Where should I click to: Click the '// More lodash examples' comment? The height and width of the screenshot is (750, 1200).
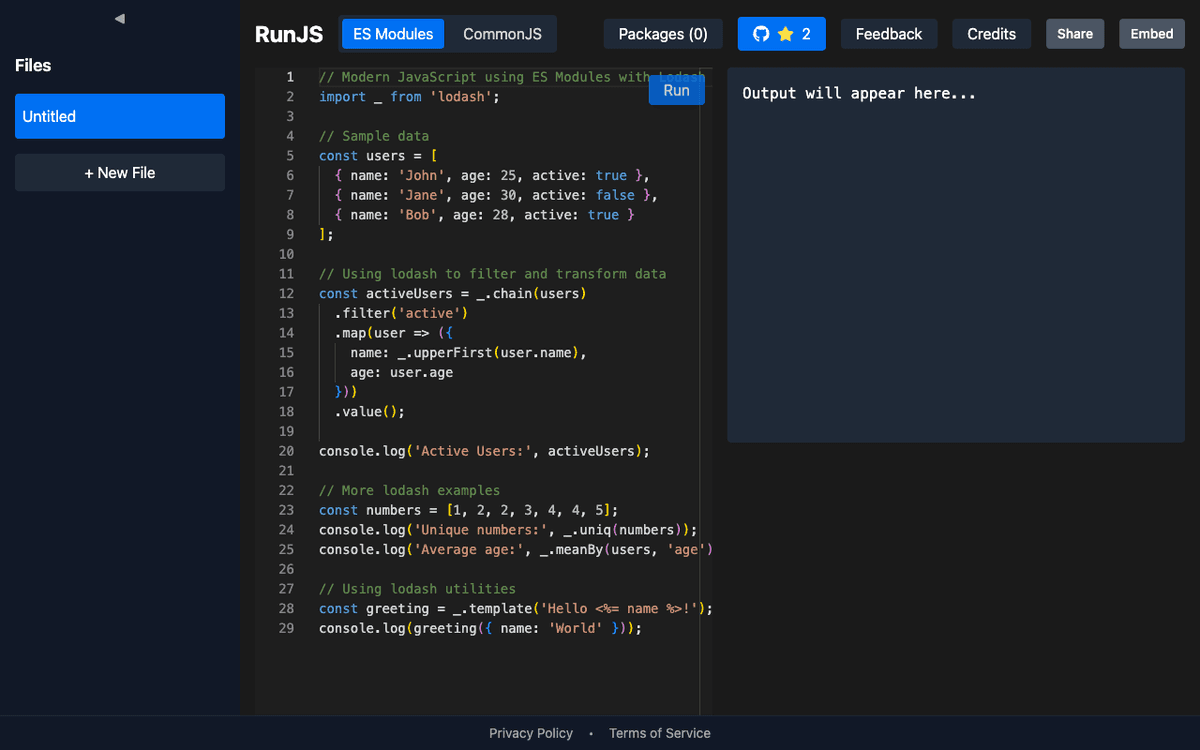pos(409,490)
